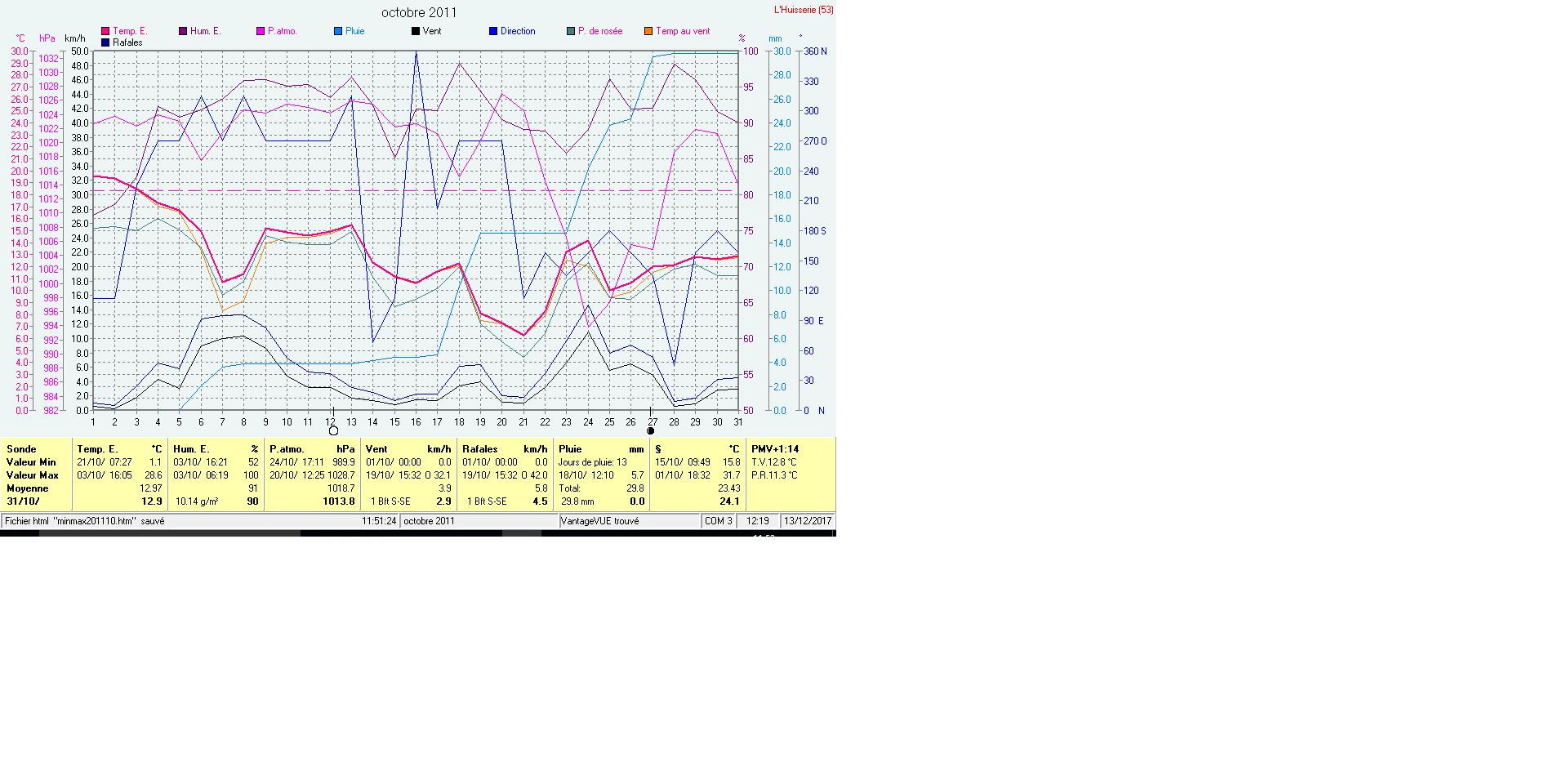Image resolution: width=1568 pixels, height=762 pixels.
Task: Click the 'Hum. E.' column header in the table
Action: tap(191, 449)
